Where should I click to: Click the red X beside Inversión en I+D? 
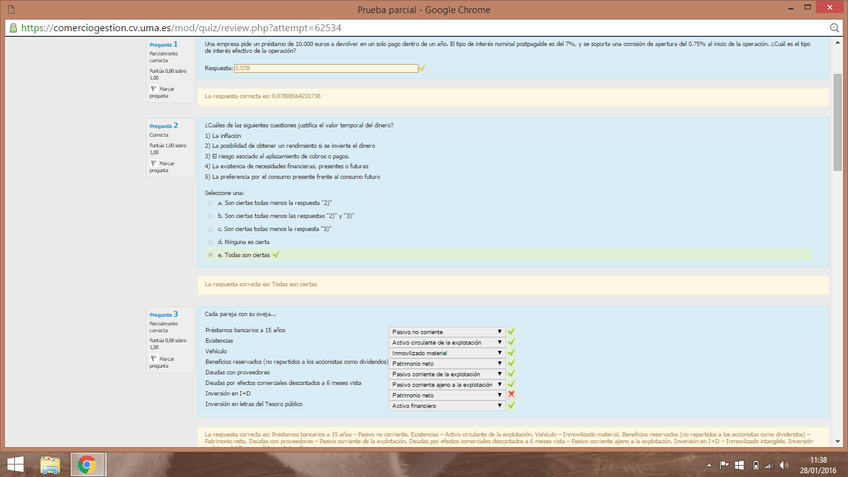(511, 395)
